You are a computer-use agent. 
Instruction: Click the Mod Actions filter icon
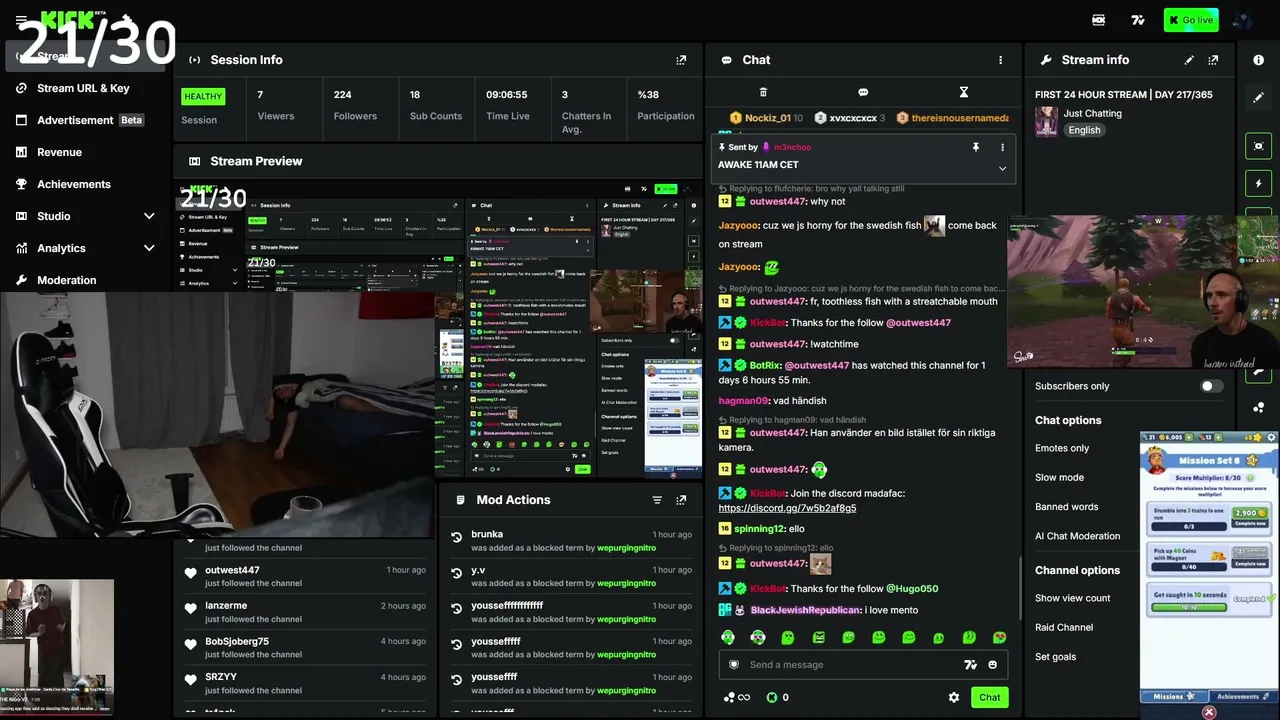pyautogui.click(x=657, y=500)
